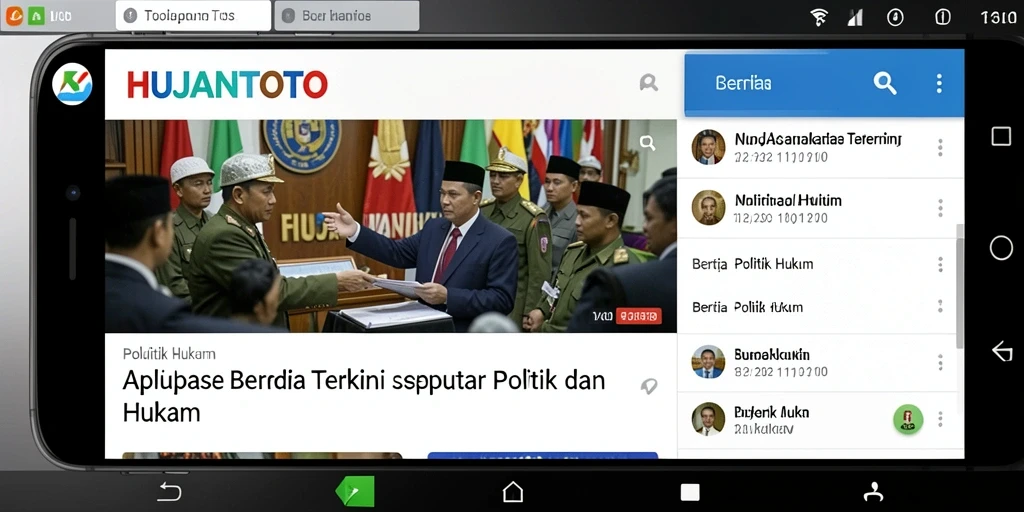This screenshot has height=512, width=1024.
Task: Click the orange icon in the top-left bar
Action: tap(14, 16)
